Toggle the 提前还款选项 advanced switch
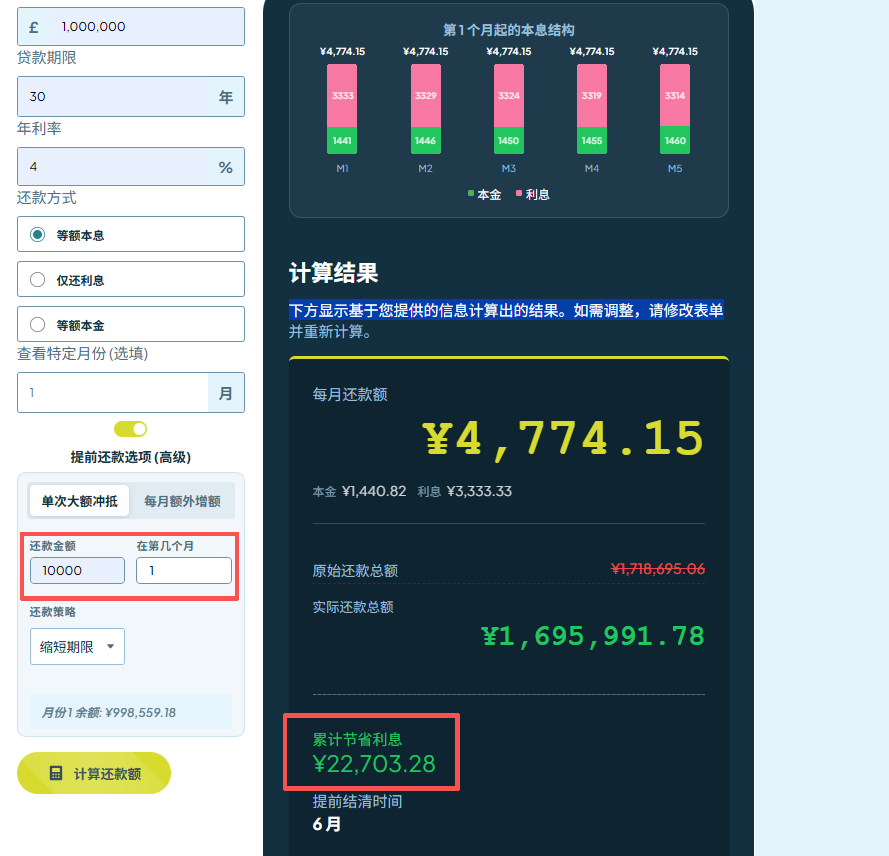The height and width of the screenshot is (856, 889). (130, 428)
